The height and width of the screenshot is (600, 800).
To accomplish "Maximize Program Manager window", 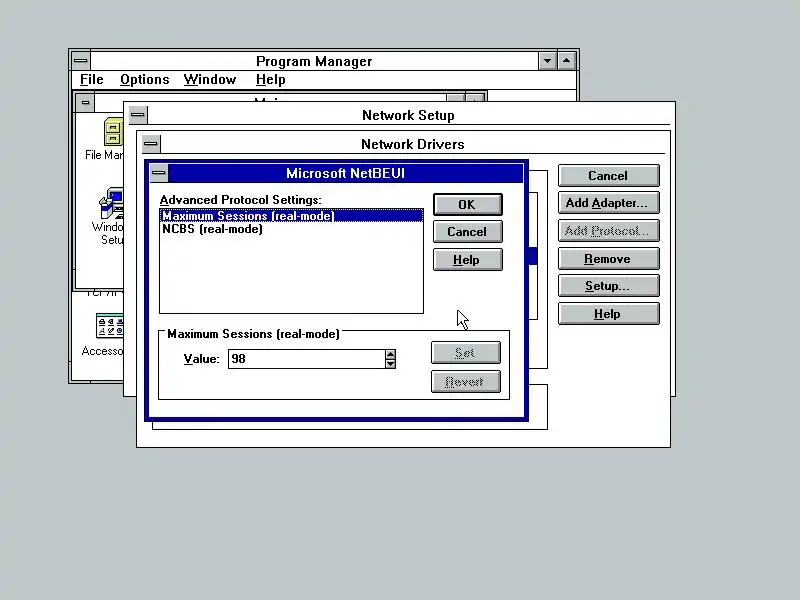I will point(567,61).
